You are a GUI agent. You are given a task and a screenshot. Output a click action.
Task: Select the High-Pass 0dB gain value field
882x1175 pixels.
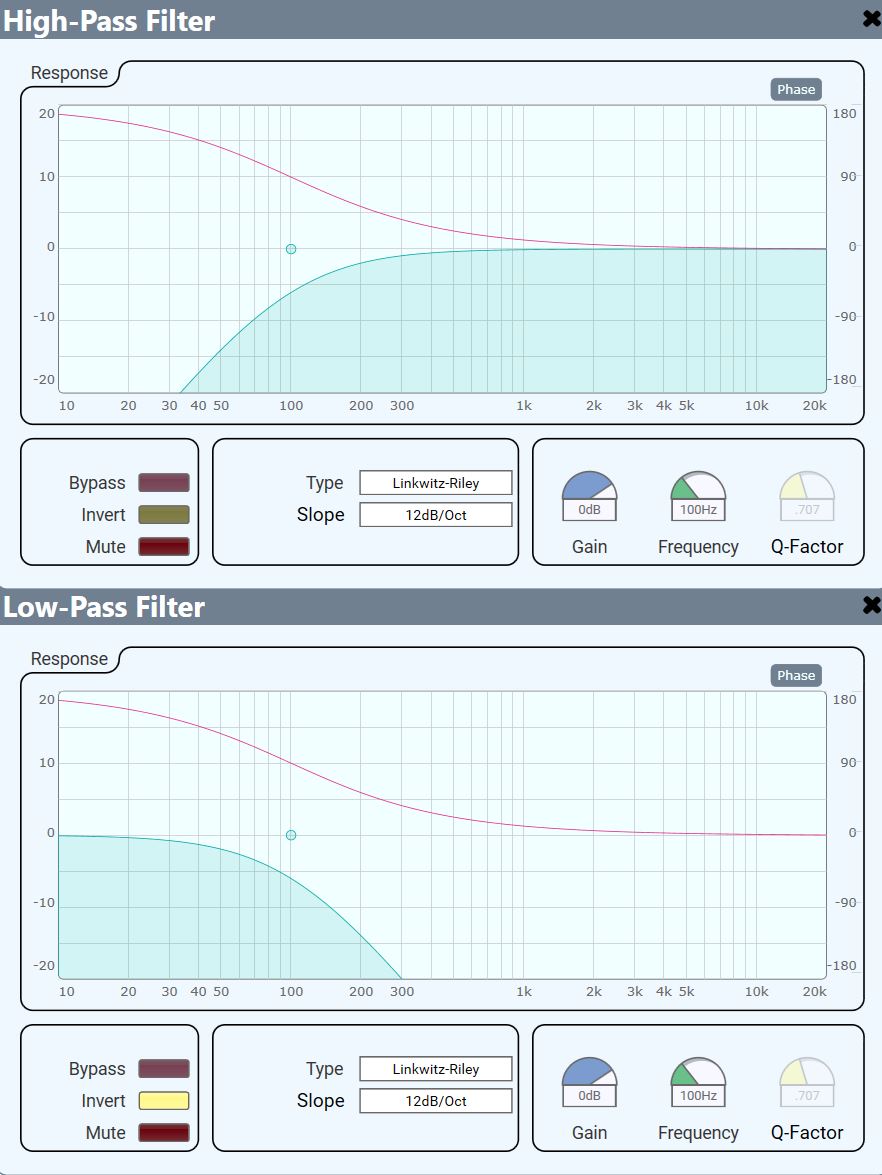590,510
